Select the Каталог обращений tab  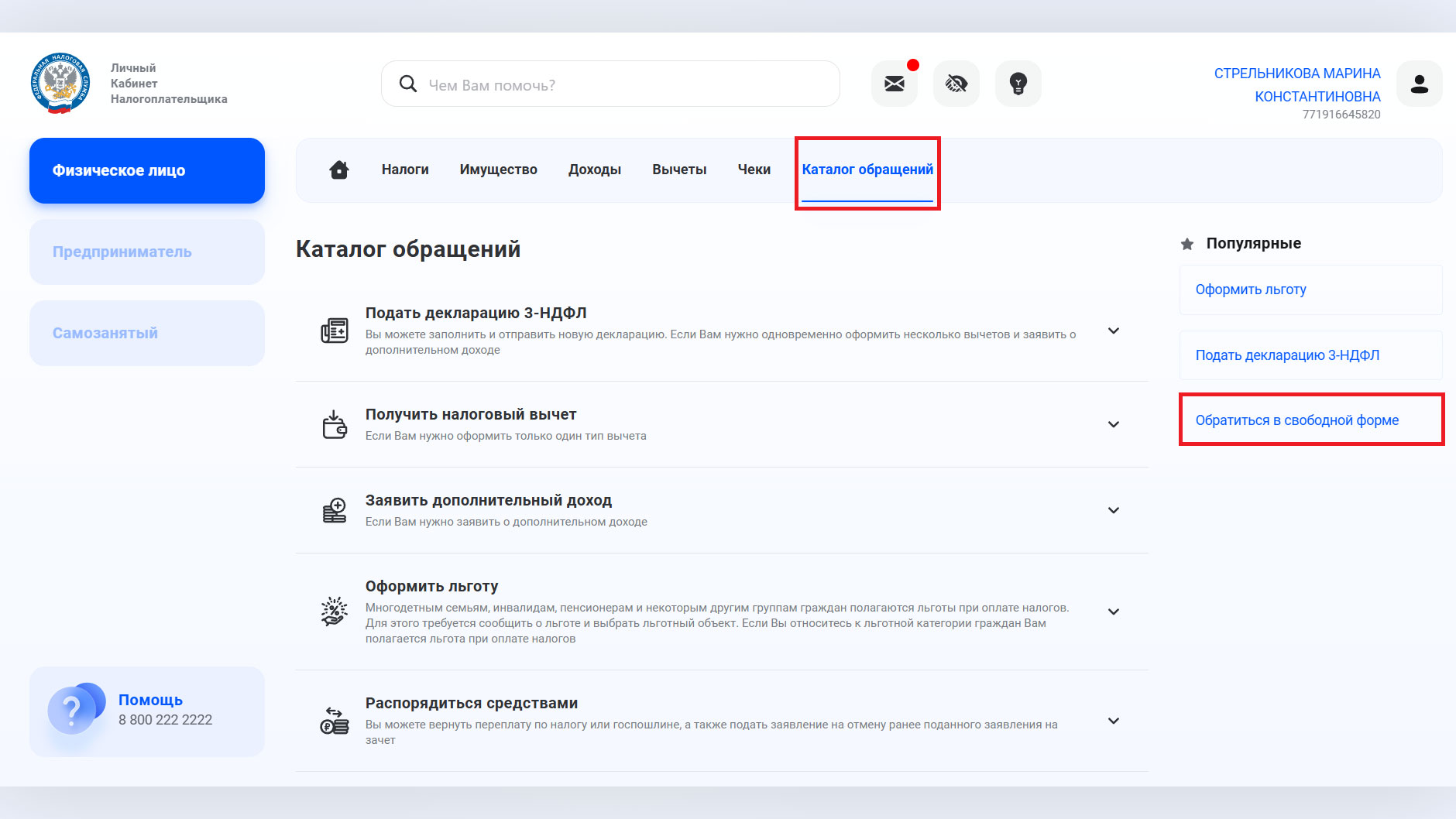pyautogui.click(x=867, y=170)
